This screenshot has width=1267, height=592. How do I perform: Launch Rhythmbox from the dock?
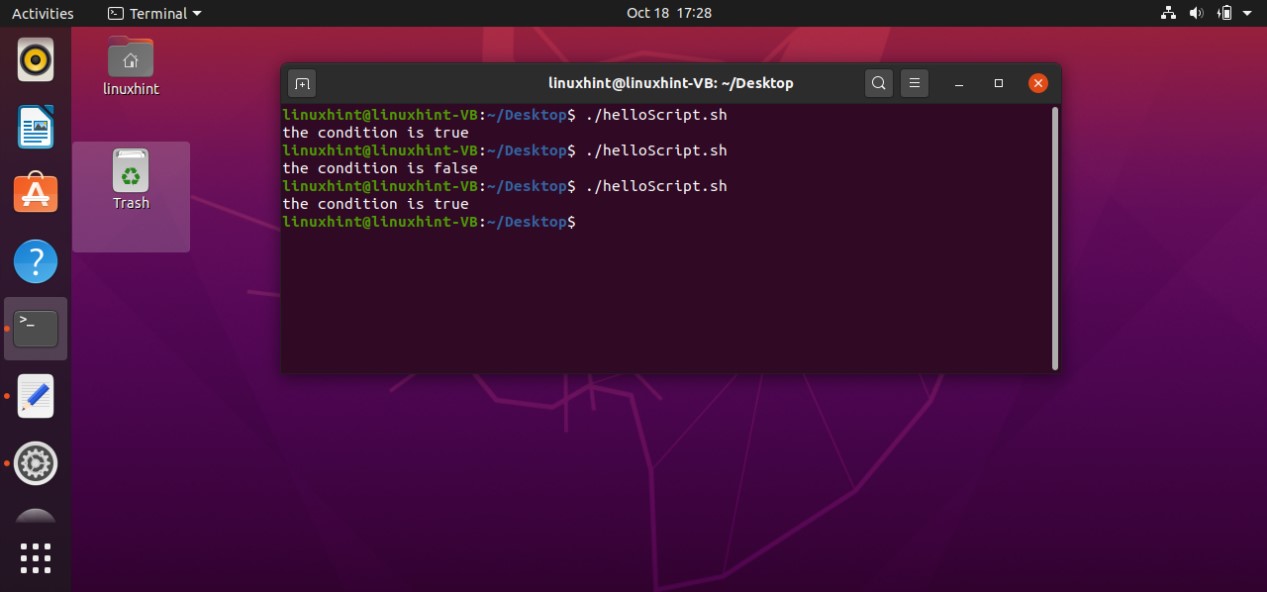pos(35,60)
